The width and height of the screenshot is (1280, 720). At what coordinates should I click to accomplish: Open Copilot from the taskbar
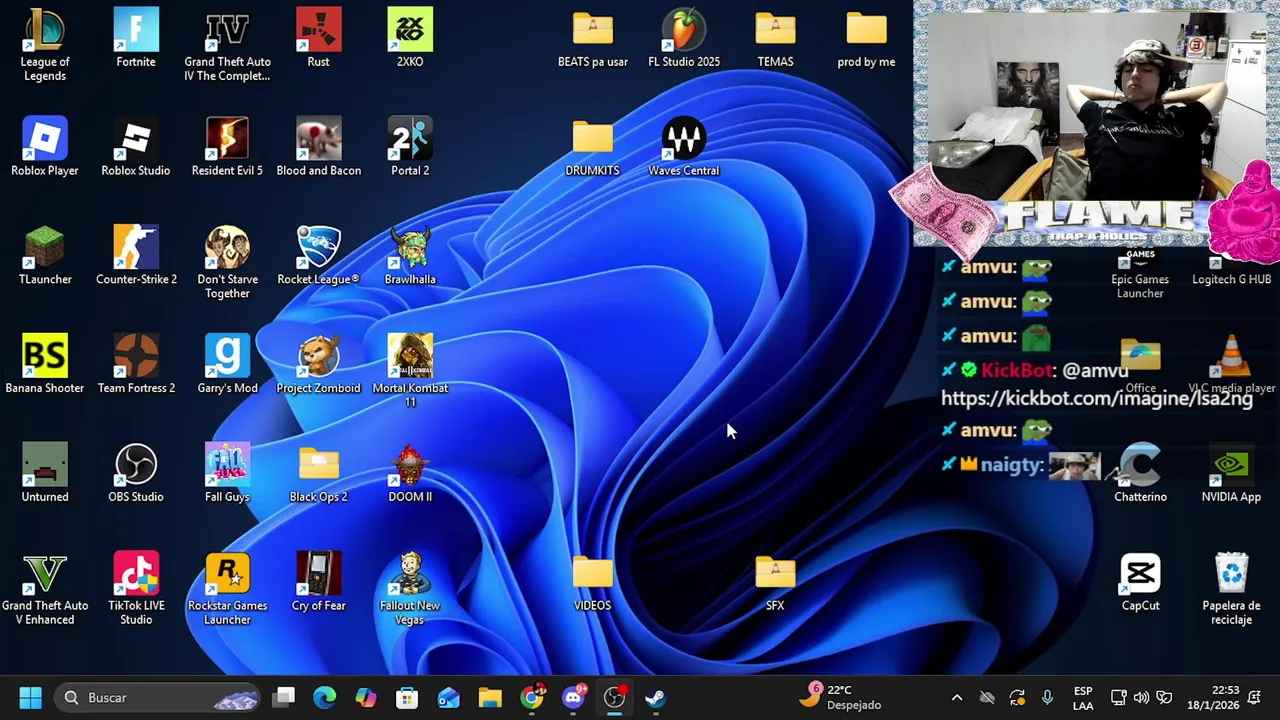tap(366, 698)
